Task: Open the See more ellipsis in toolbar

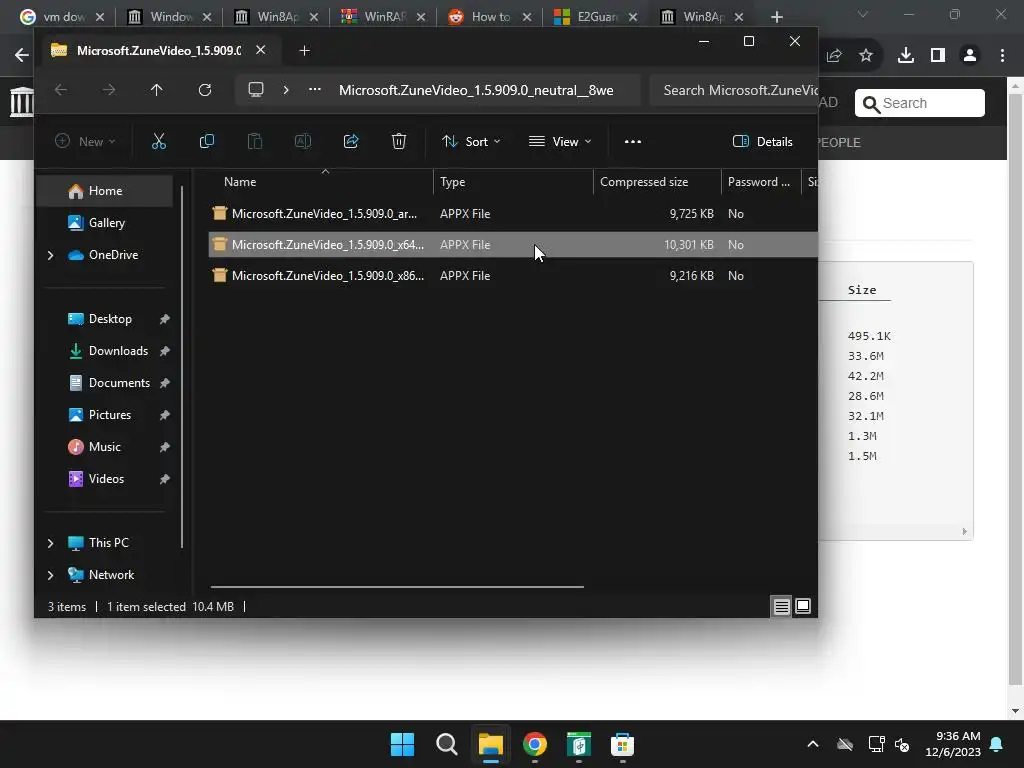Action: pyautogui.click(x=633, y=142)
